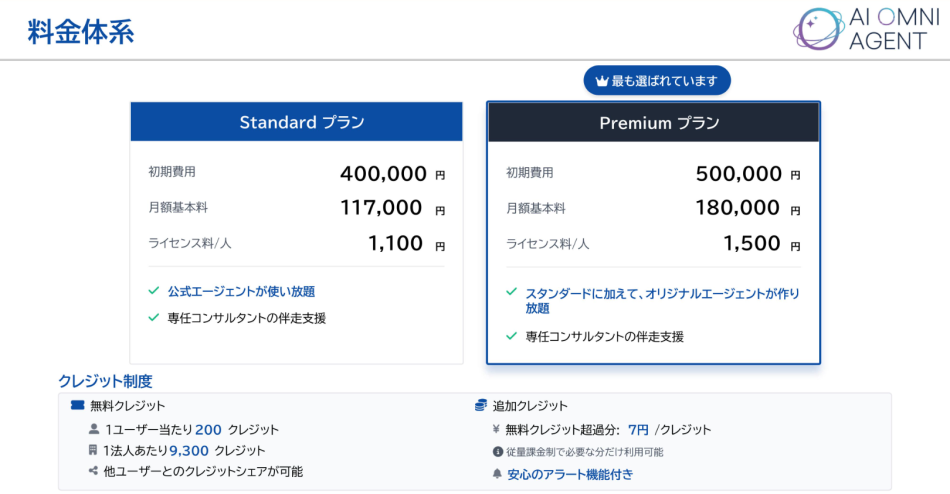Click the 最も選ばれています badge
This screenshot has height=494, width=950.
coord(657,81)
